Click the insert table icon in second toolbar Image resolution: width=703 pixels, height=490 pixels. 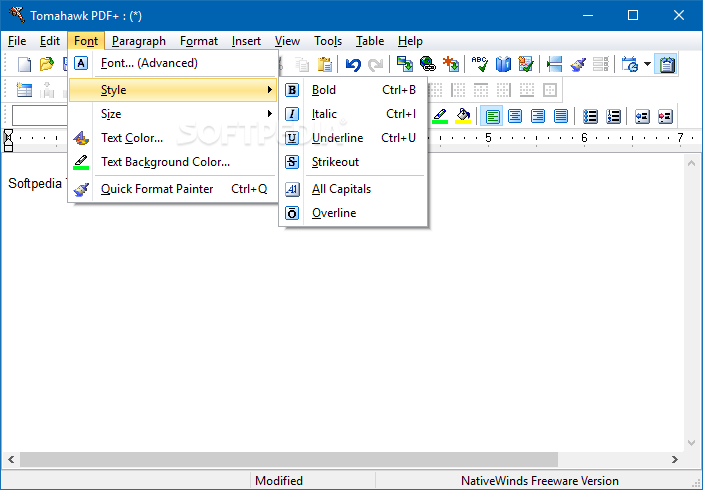24,90
